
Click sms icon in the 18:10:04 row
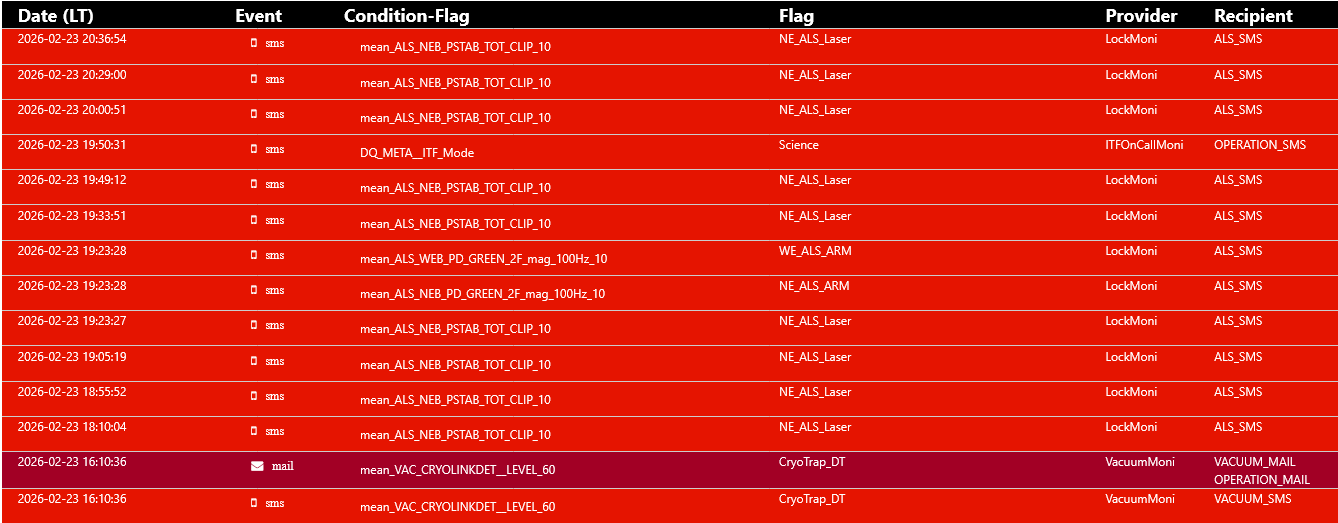tap(254, 431)
